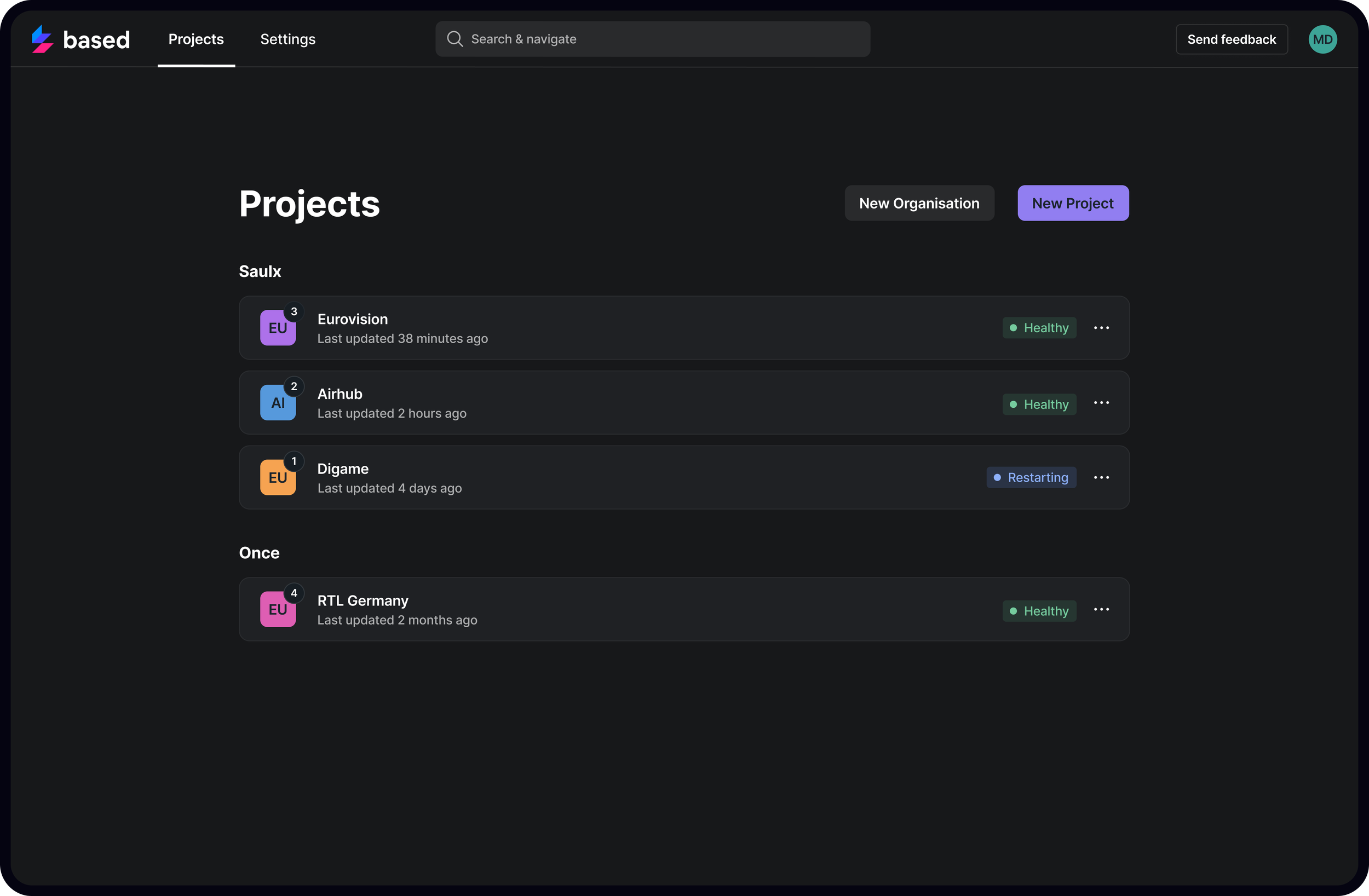The width and height of the screenshot is (1369, 896).
Task: Open Digame's three-dot options menu
Action: click(1101, 477)
